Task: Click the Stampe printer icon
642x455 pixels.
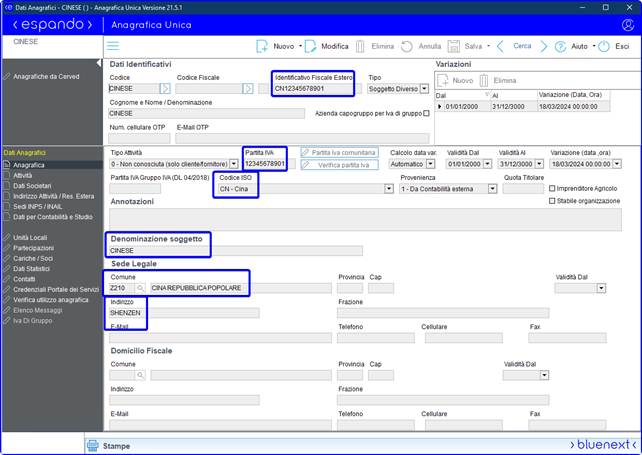Action: 93,446
